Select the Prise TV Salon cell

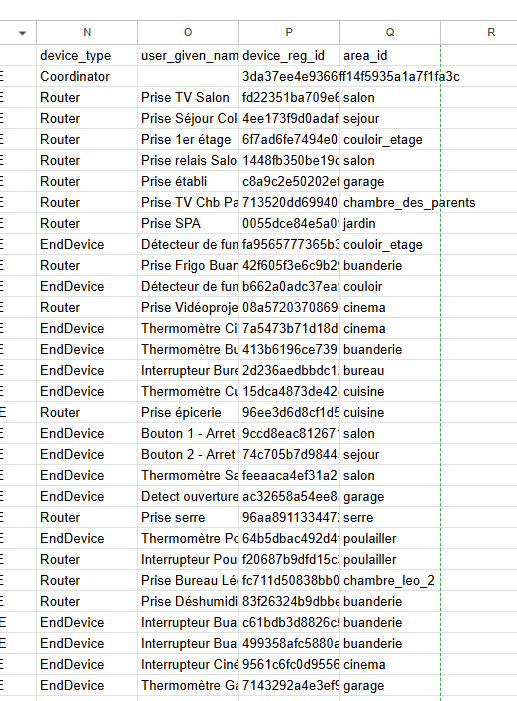click(x=188, y=97)
